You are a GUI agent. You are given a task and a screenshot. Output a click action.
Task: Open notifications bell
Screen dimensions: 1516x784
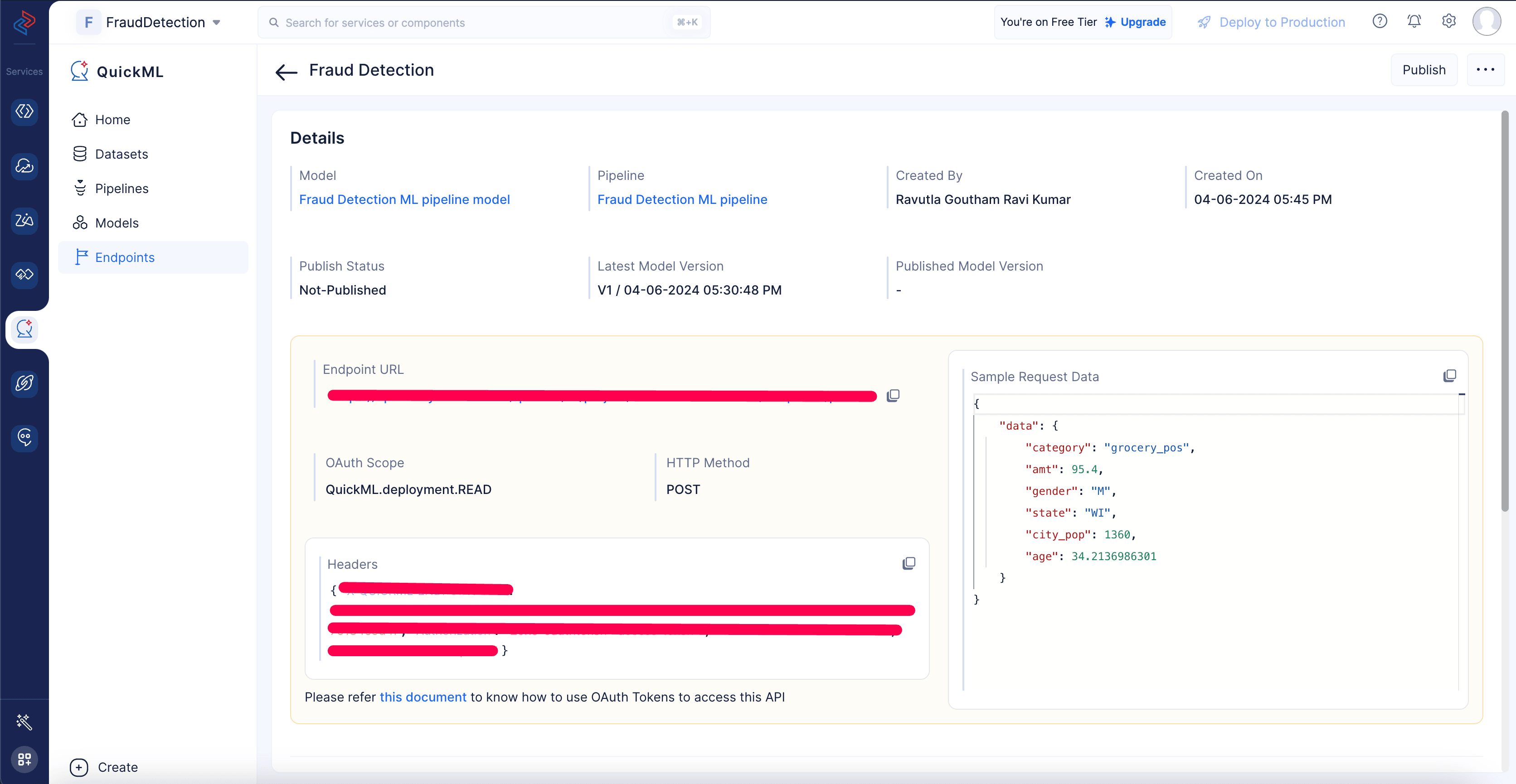[1414, 22]
